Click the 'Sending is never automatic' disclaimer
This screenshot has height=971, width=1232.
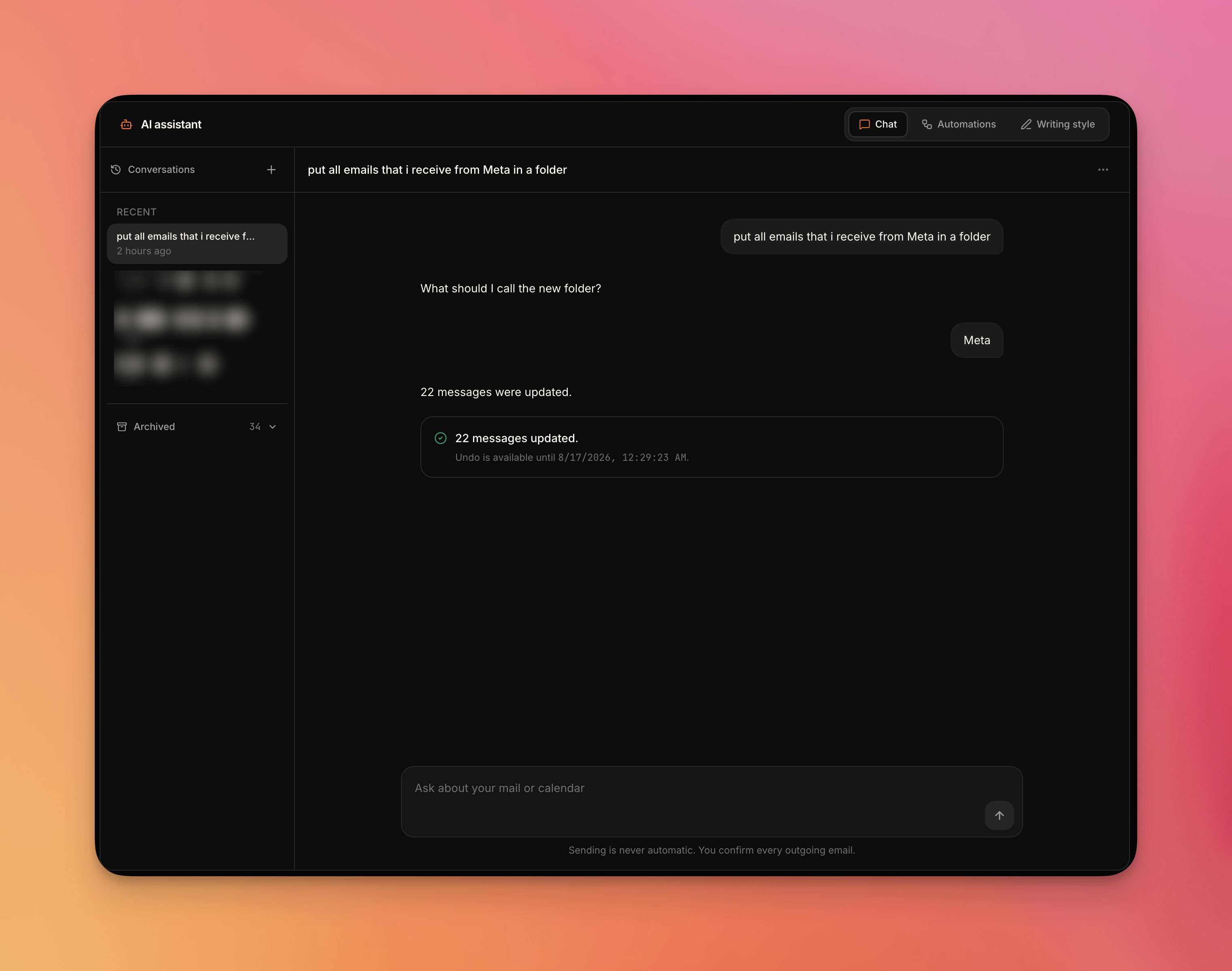711,850
